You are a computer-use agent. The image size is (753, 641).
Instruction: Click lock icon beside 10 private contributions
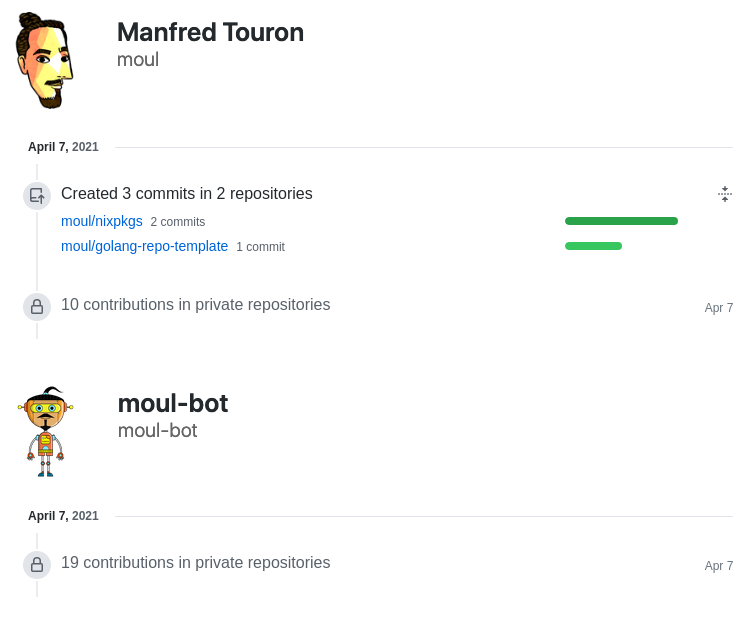(x=37, y=307)
